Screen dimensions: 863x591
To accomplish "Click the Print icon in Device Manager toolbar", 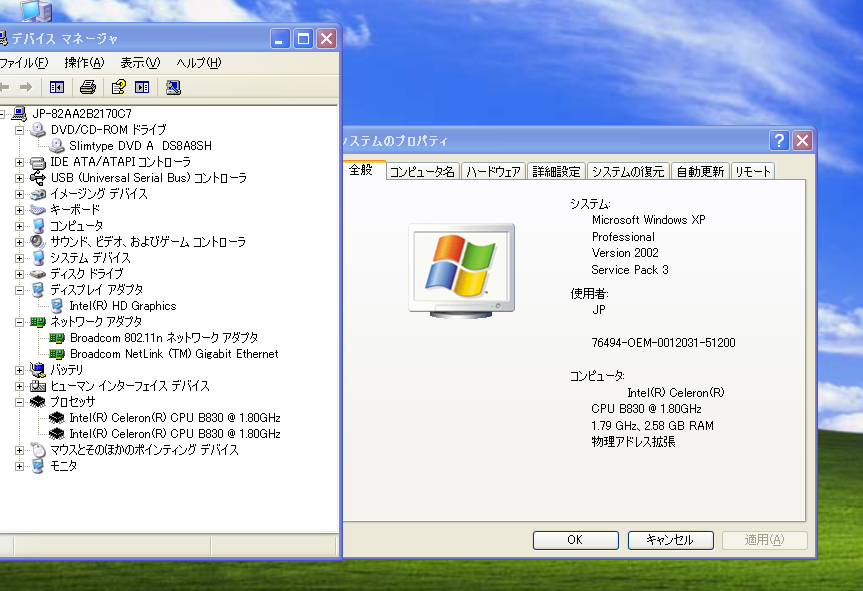I will click(x=88, y=87).
